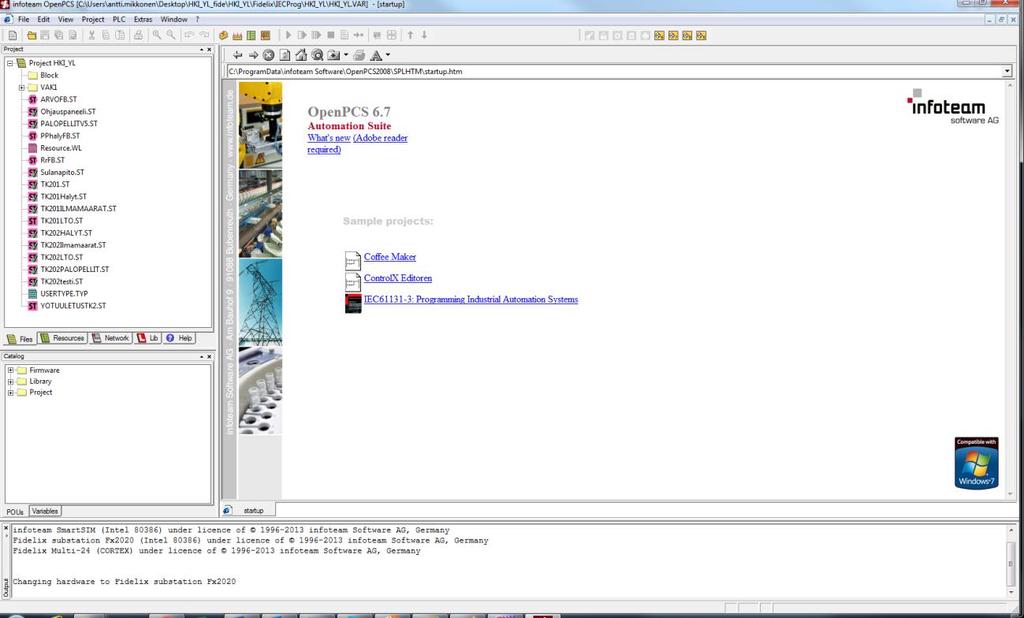The image size is (1024, 618).
Task: Open the Extras menu
Action: tap(143, 20)
